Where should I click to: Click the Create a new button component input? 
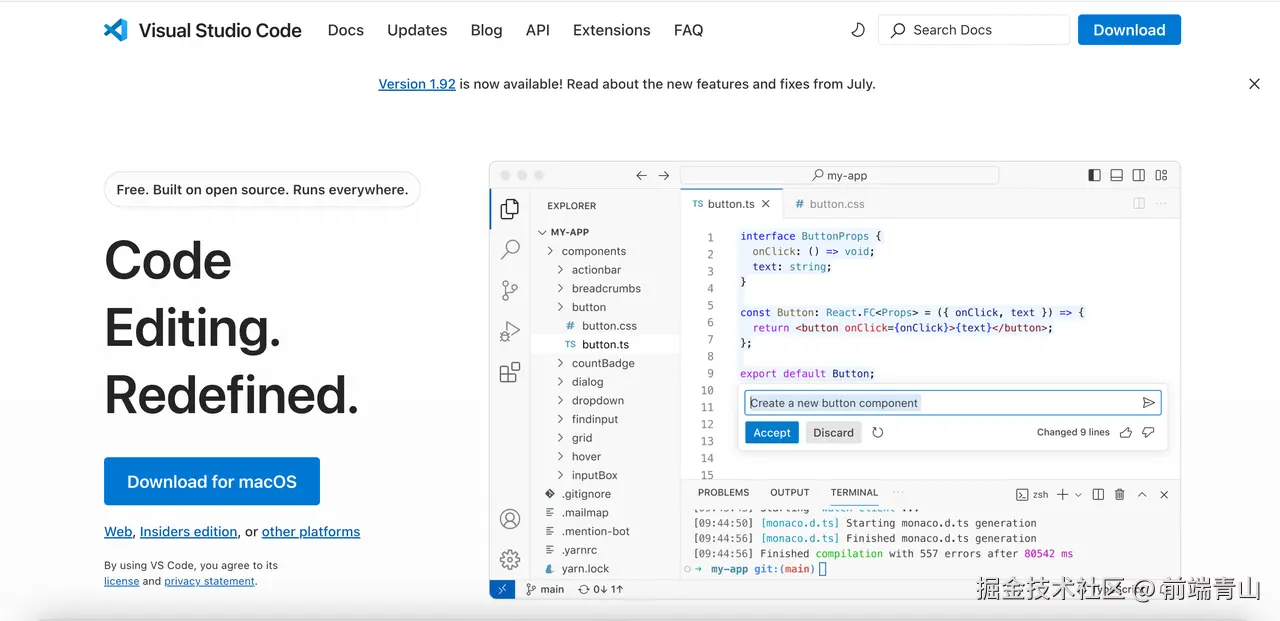point(952,403)
